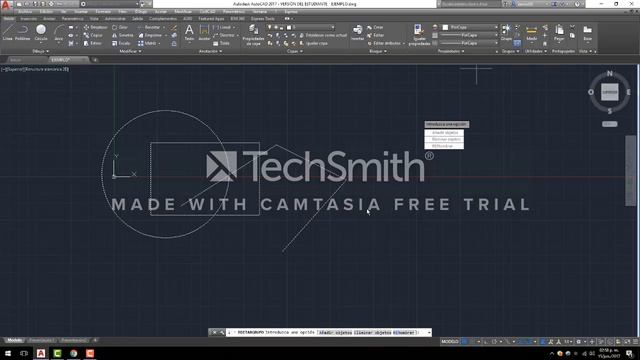Expand the Modificar panel
Screen dimensions: 640x360
click(130, 51)
